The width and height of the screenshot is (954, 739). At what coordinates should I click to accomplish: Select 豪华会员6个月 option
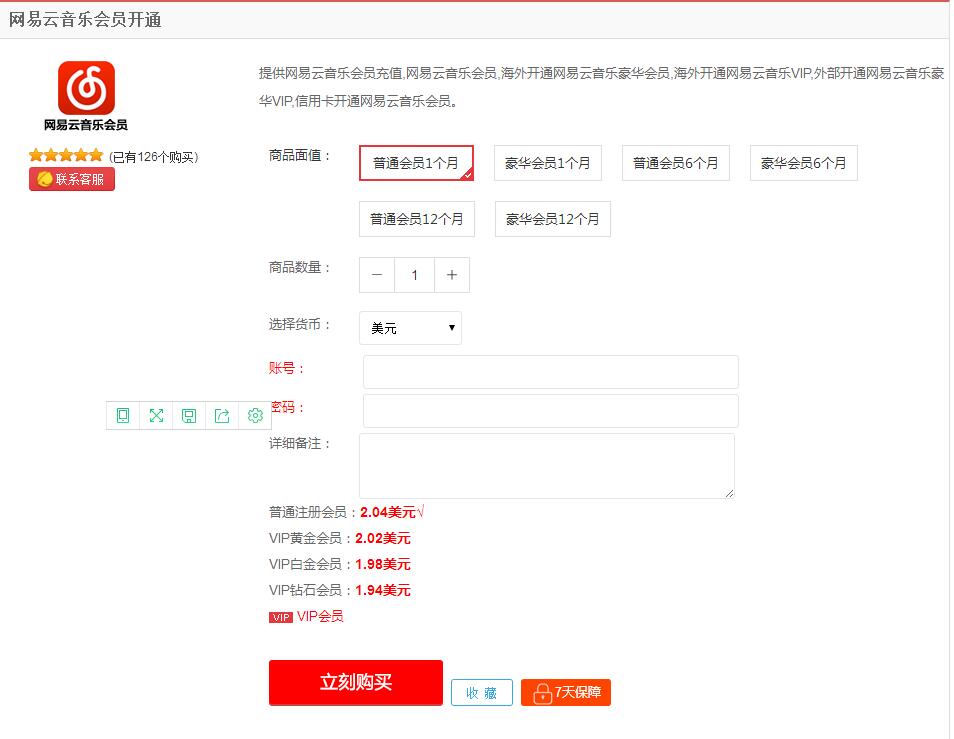click(x=804, y=163)
